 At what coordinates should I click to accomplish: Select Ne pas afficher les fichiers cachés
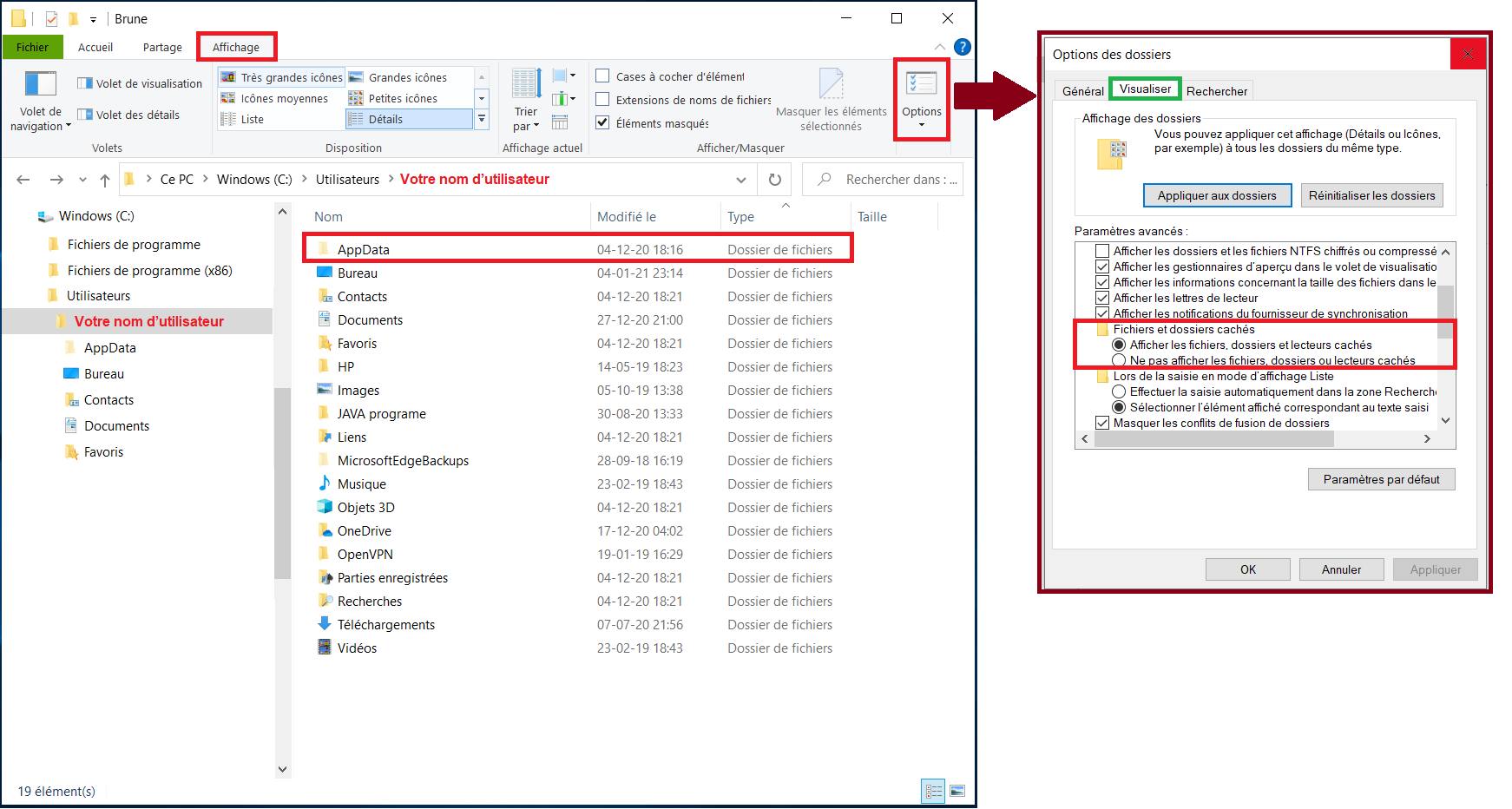1119,360
